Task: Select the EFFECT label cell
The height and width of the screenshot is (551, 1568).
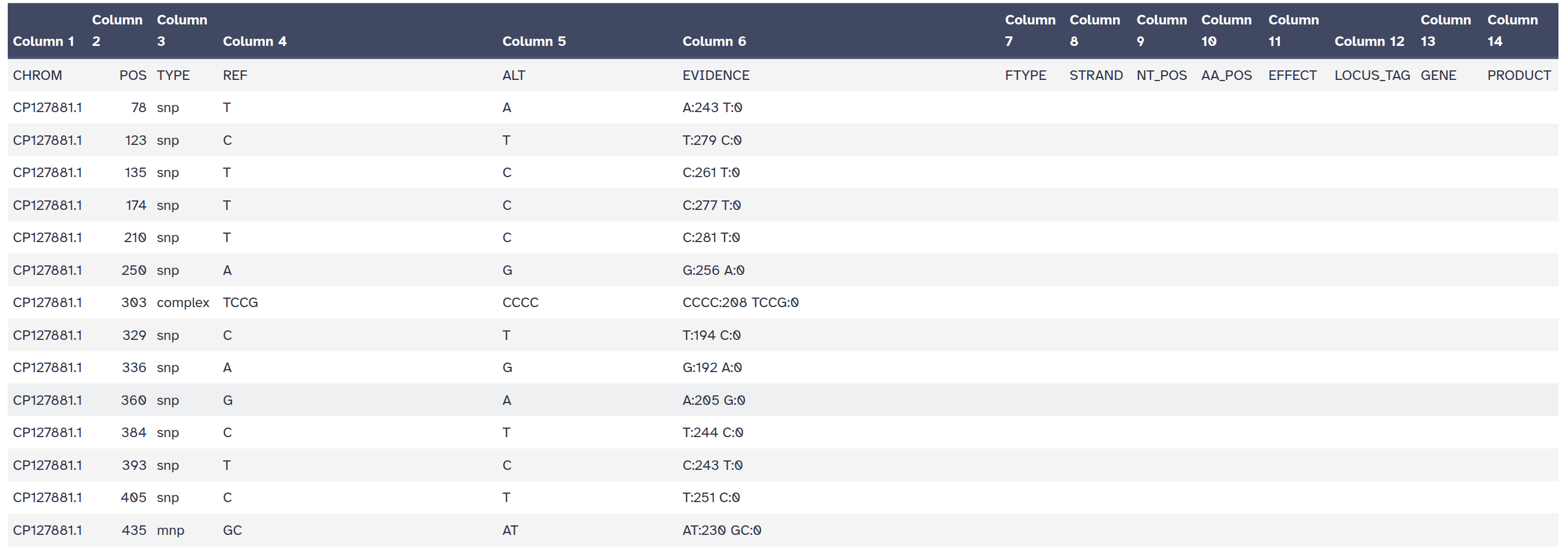Action: [x=1292, y=76]
